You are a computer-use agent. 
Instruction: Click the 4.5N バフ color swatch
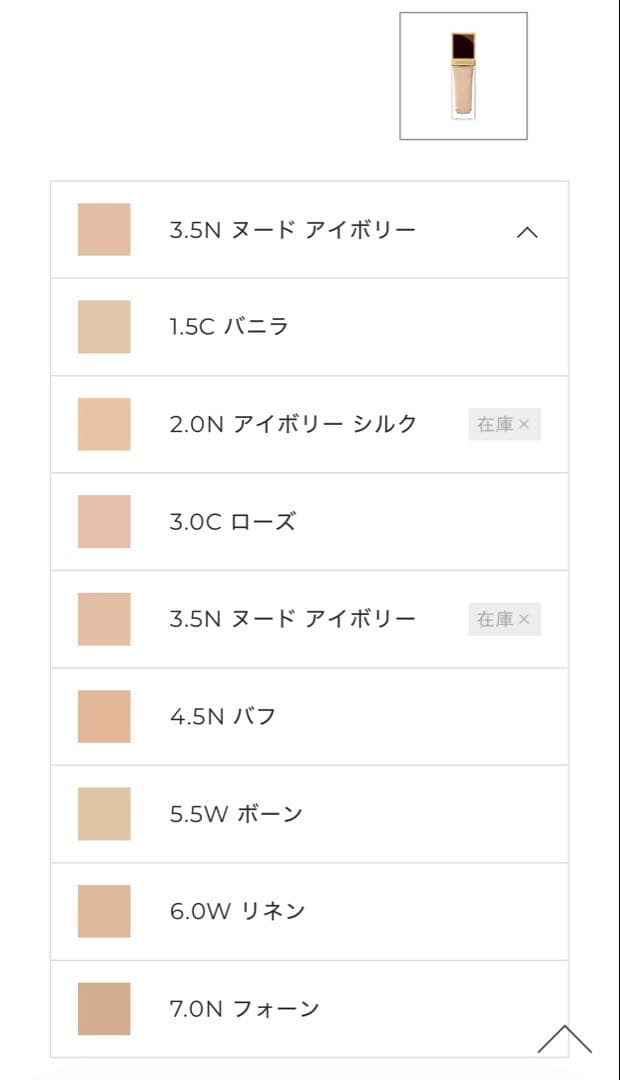click(x=104, y=717)
